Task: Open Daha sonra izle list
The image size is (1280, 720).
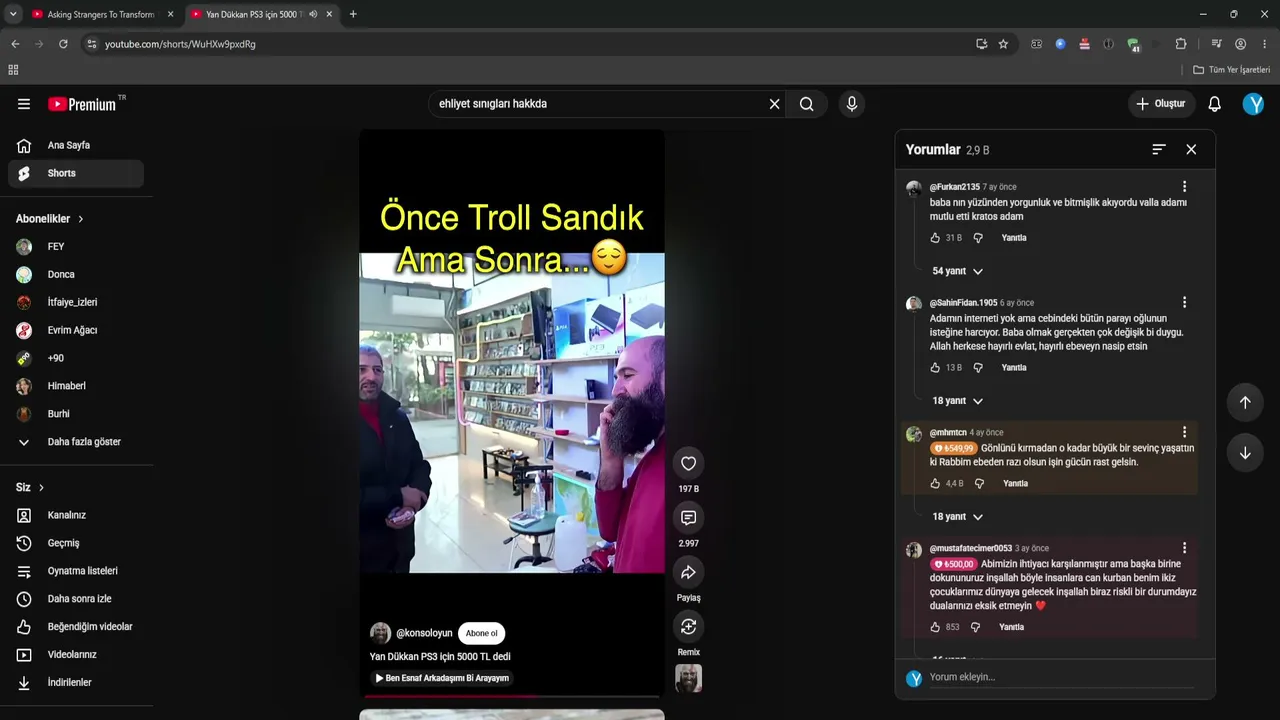Action: [76, 599]
